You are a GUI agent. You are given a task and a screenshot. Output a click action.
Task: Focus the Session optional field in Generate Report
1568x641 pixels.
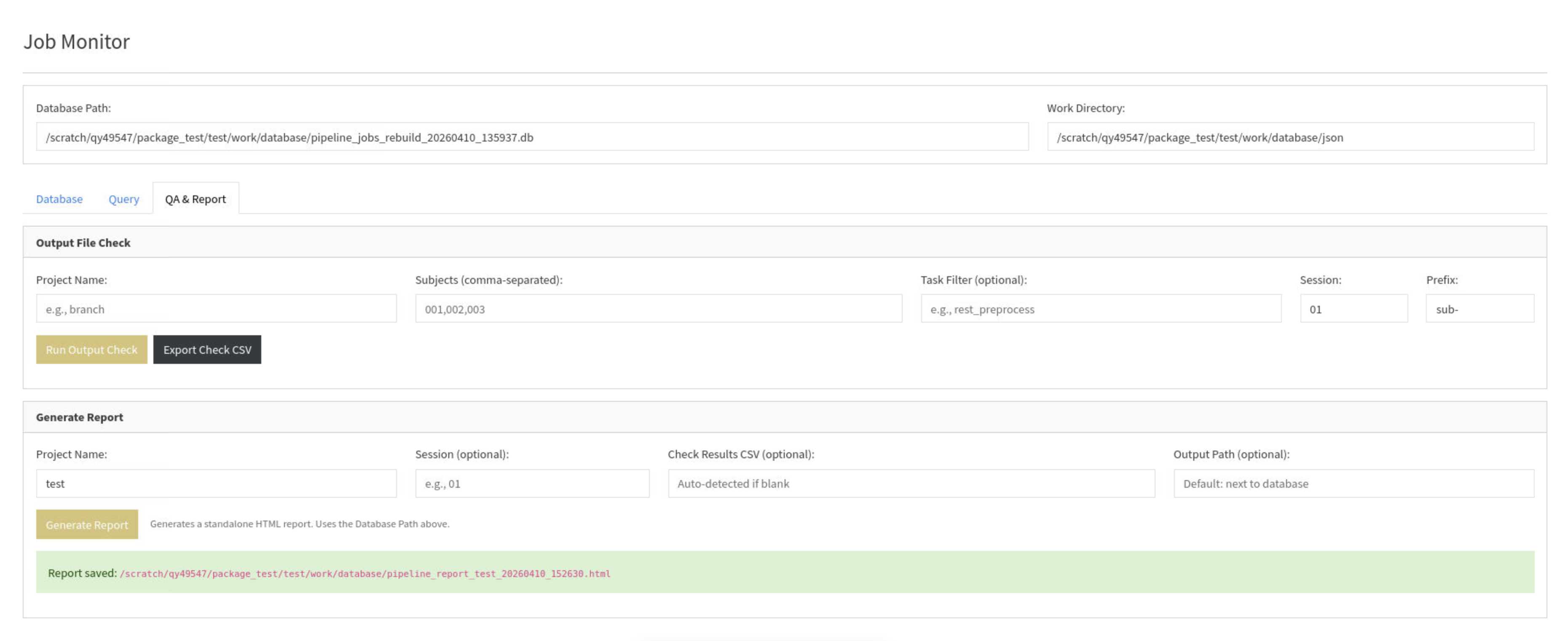tap(532, 483)
